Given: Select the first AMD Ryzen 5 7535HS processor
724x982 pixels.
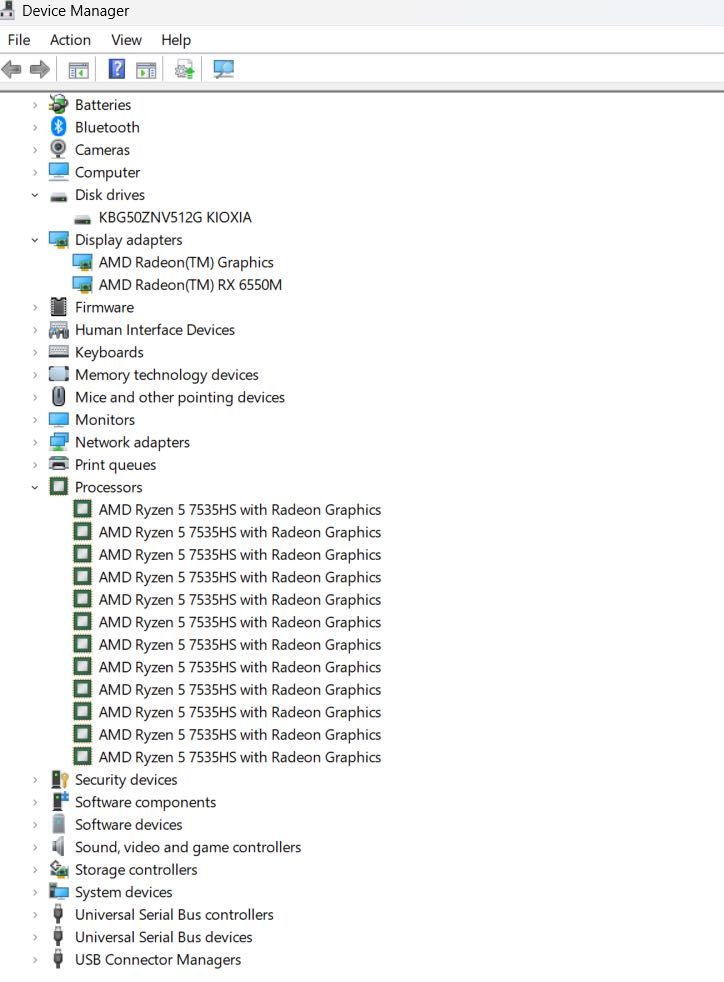Looking at the screenshot, I should 240,510.
